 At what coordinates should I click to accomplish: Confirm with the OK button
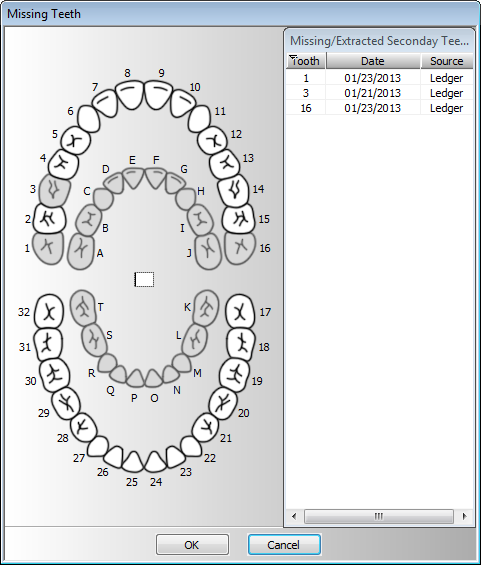(x=192, y=544)
